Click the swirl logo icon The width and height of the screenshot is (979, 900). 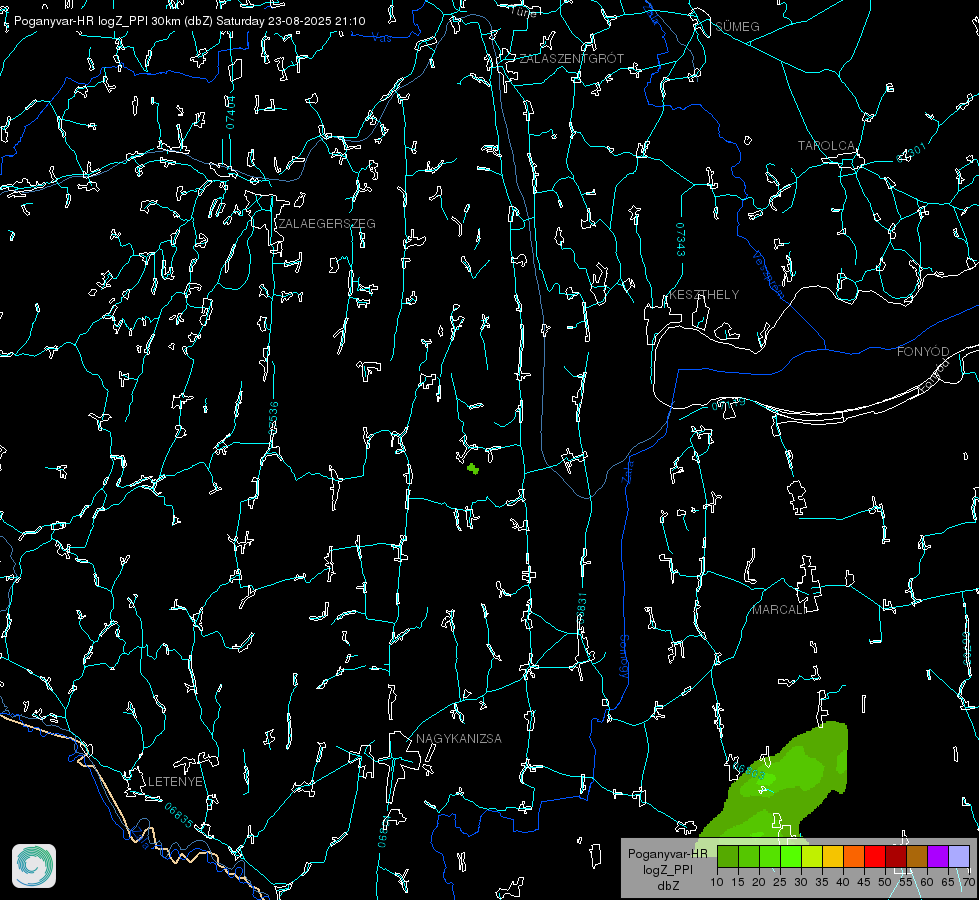pos(34,866)
